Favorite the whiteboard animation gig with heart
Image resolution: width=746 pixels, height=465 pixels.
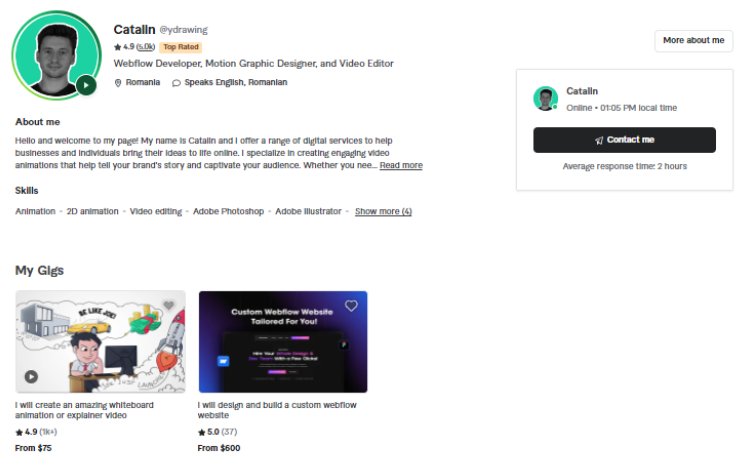[x=168, y=305]
